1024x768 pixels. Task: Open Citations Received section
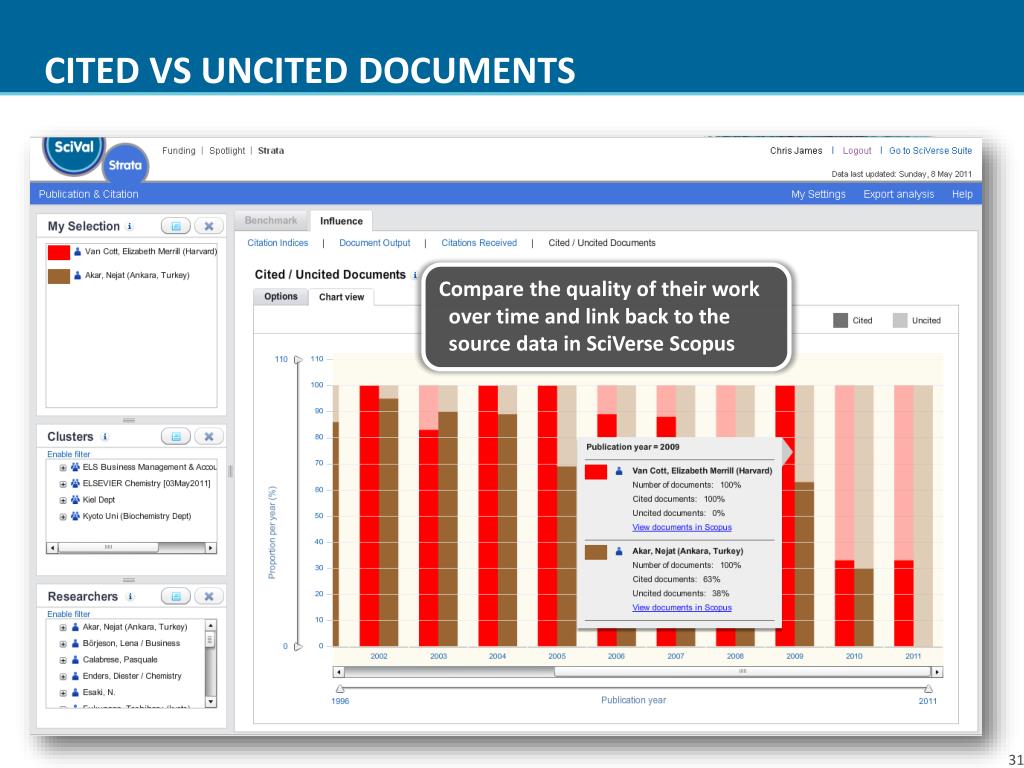tap(479, 243)
